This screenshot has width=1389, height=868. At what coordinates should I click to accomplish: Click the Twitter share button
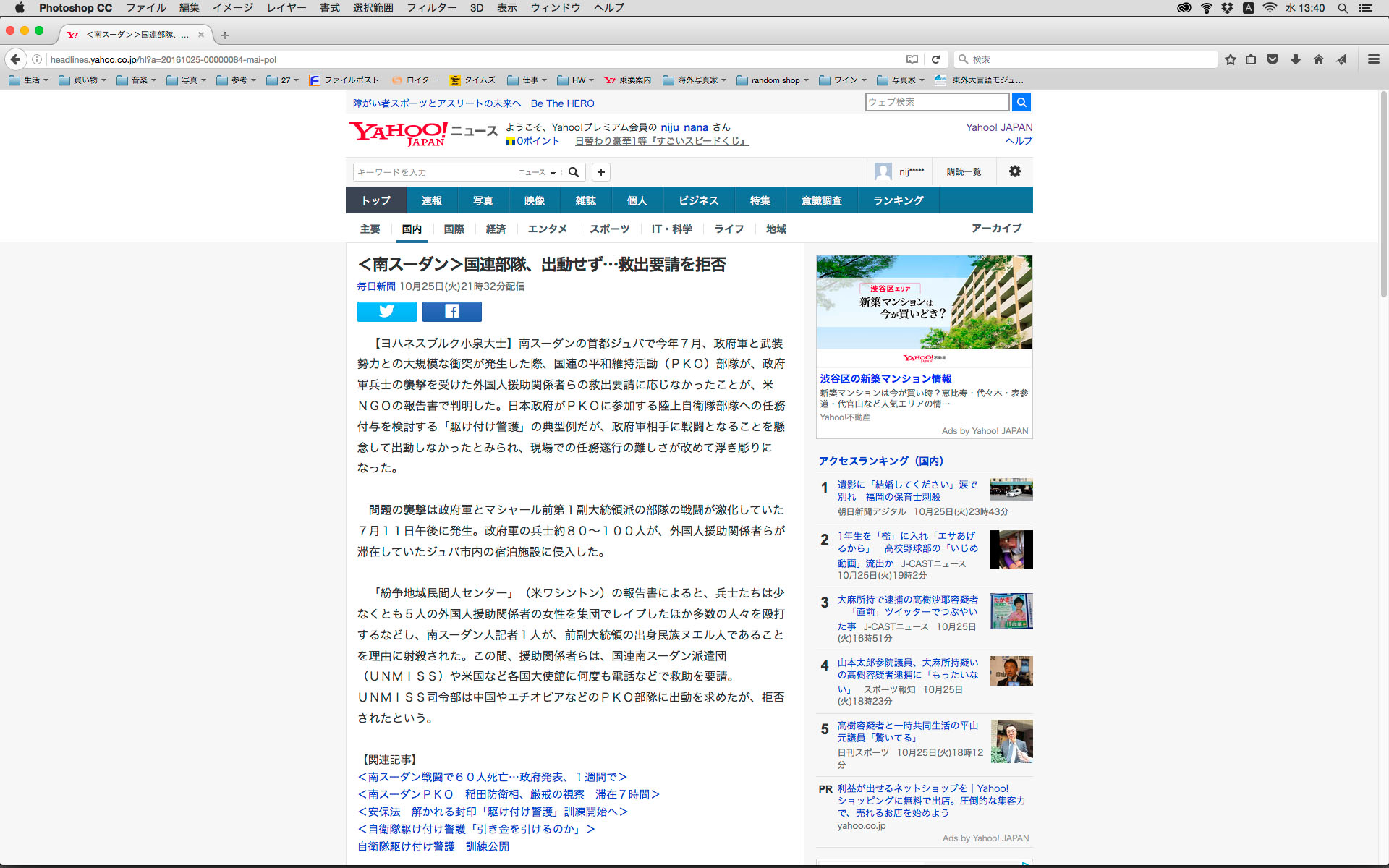[x=386, y=311]
